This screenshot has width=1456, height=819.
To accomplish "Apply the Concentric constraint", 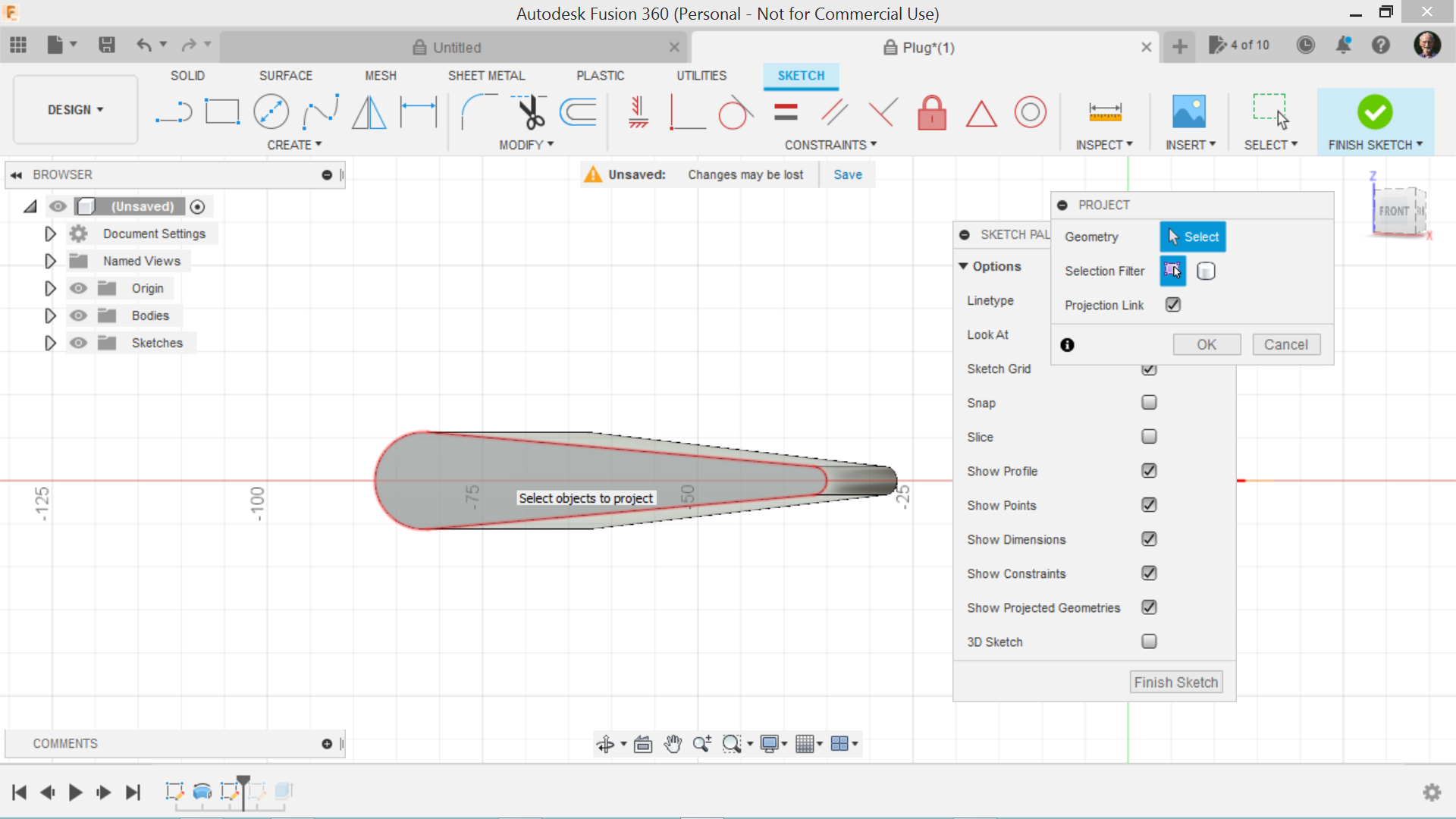I will (x=1030, y=112).
